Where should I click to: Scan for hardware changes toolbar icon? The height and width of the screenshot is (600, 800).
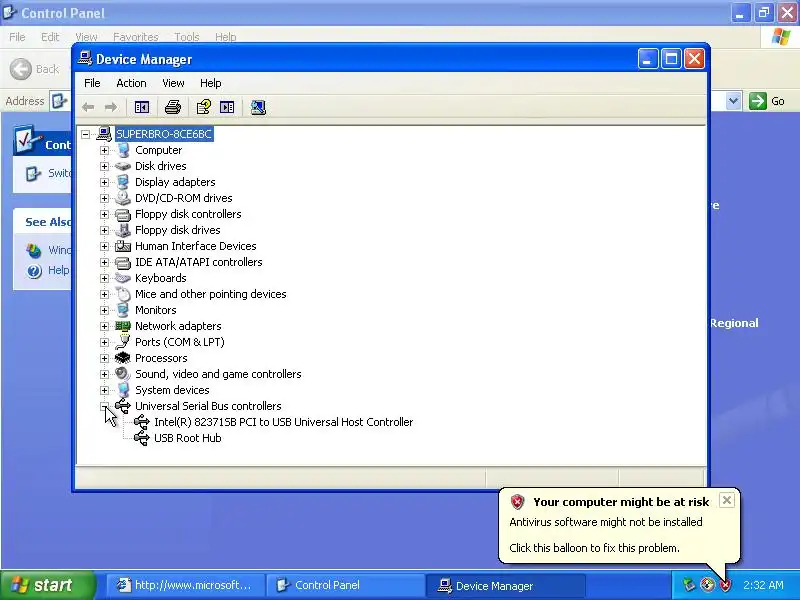click(x=258, y=107)
